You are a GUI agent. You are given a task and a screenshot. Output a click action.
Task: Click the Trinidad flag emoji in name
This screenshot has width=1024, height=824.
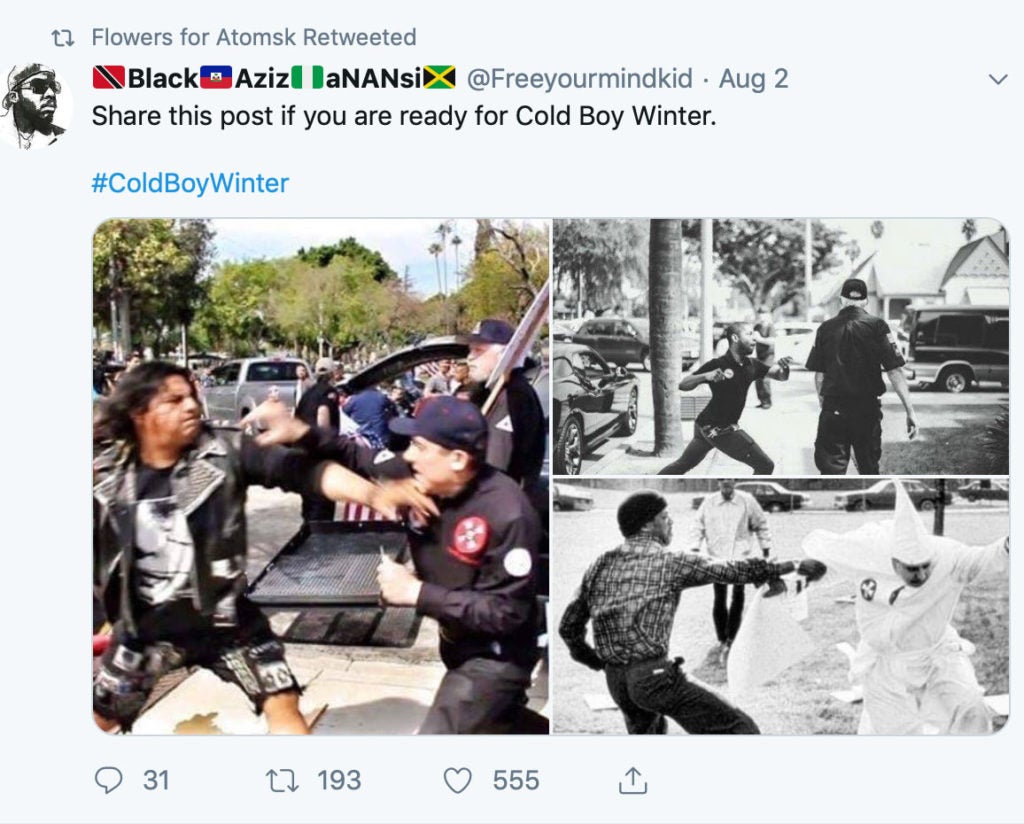[108, 78]
